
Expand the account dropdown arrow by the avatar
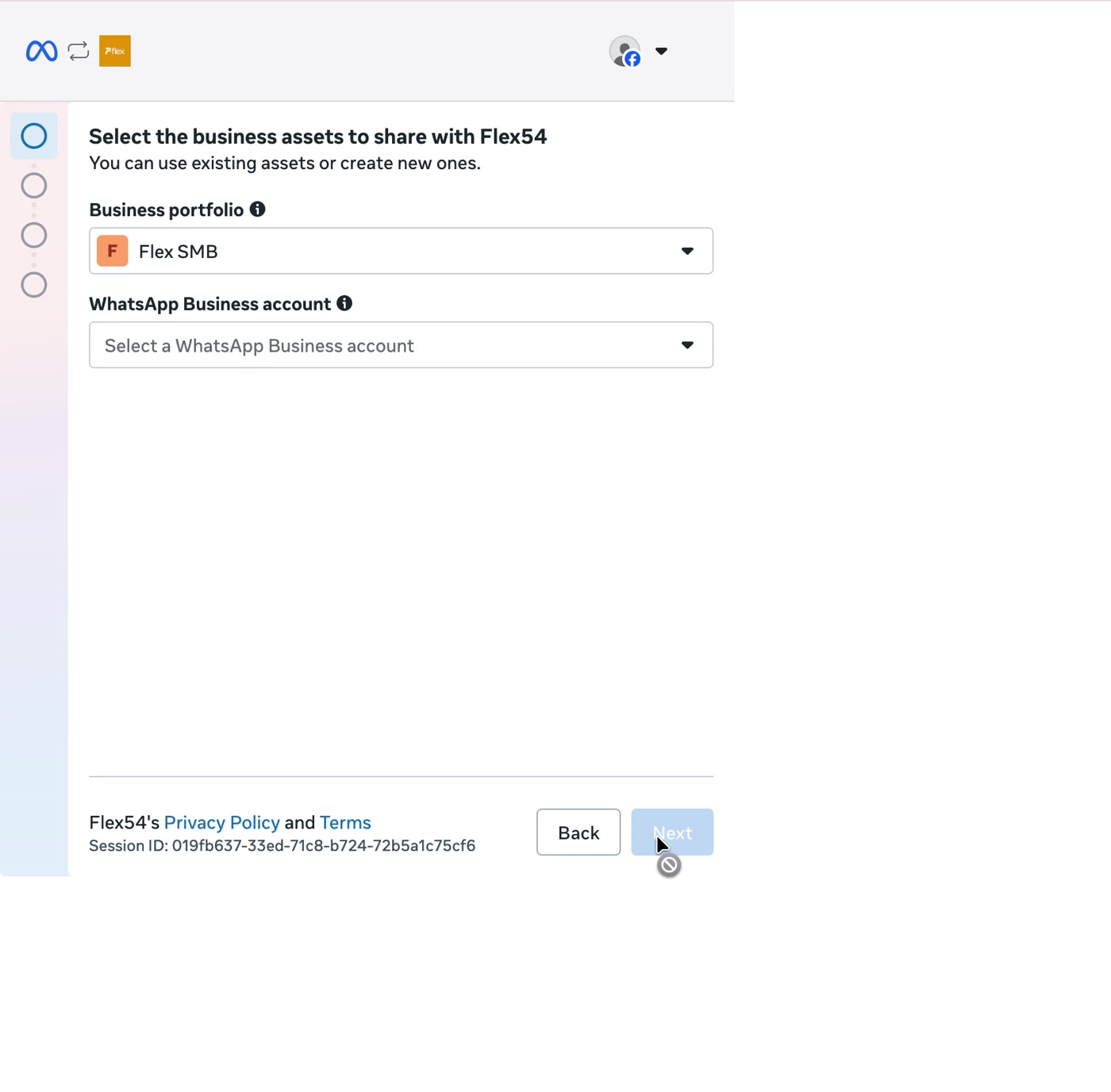coord(661,52)
